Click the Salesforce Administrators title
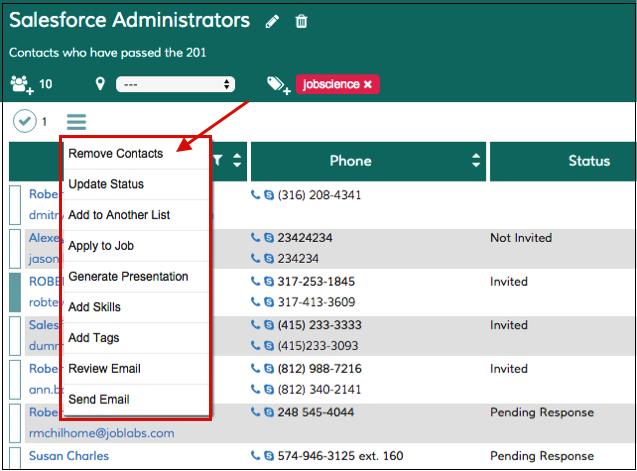The width and height of the screenshot is (637, 471). tap(130, 20)
